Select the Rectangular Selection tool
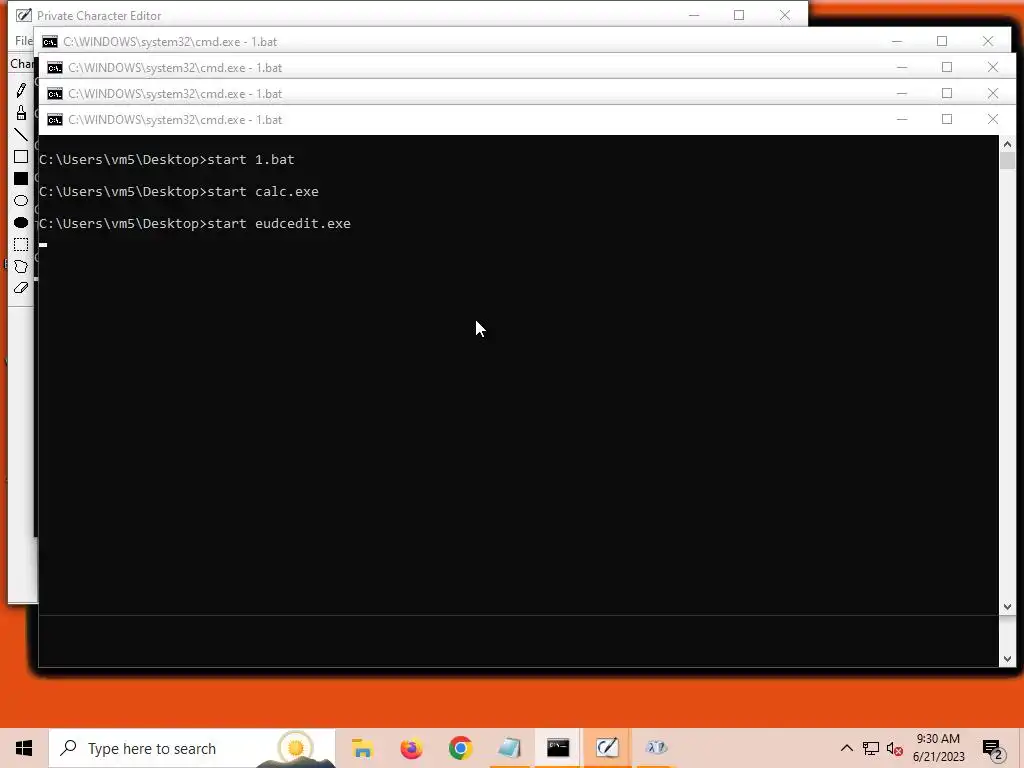The image size is (1024, 768). pos(21,244)
